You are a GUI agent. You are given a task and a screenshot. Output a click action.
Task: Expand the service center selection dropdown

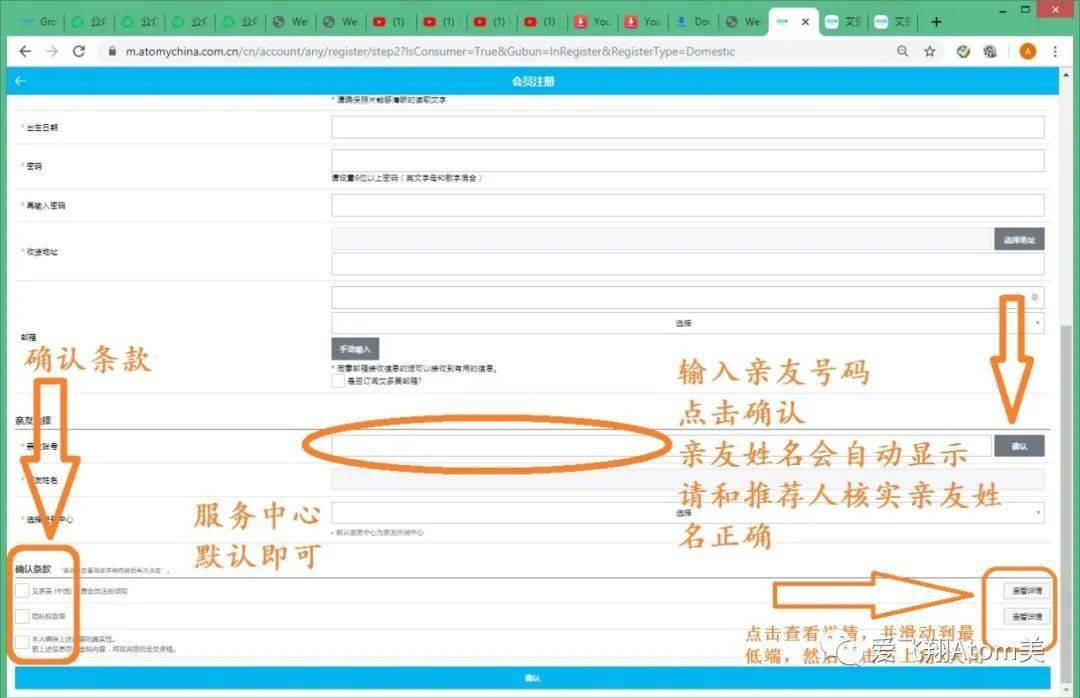tap(687, 512)
